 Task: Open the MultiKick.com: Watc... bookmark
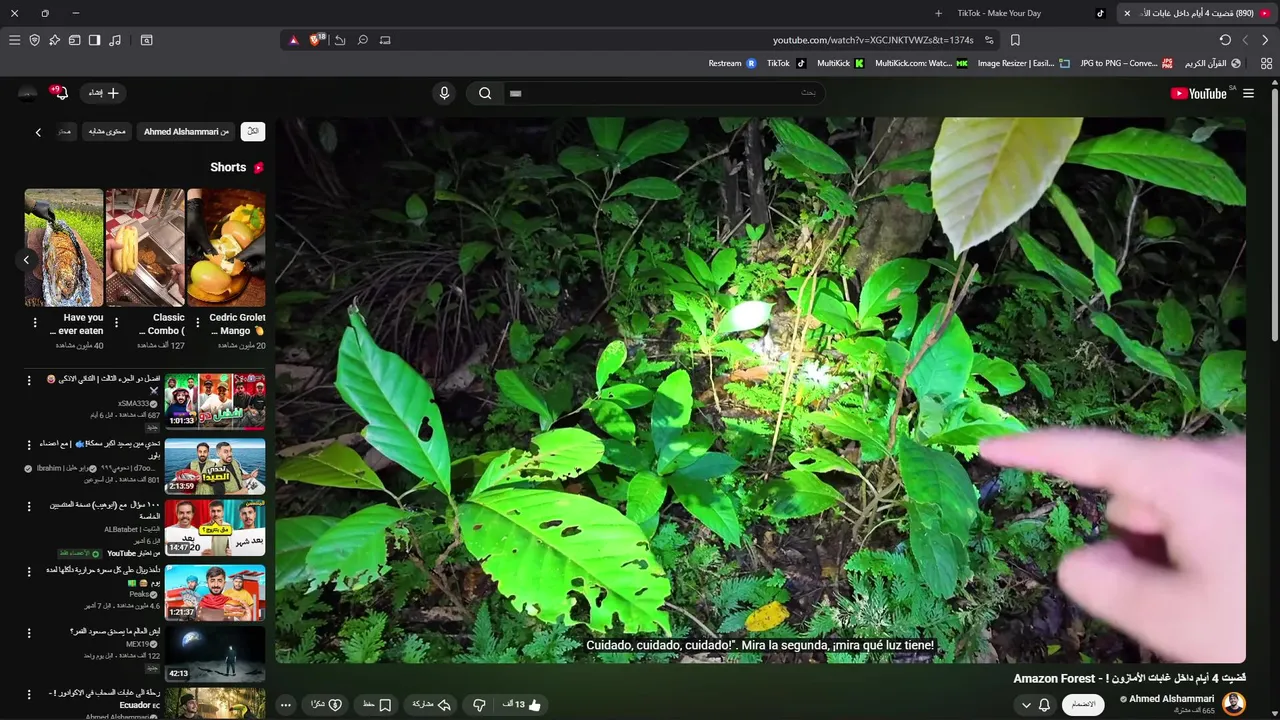(x=921, y=63)
